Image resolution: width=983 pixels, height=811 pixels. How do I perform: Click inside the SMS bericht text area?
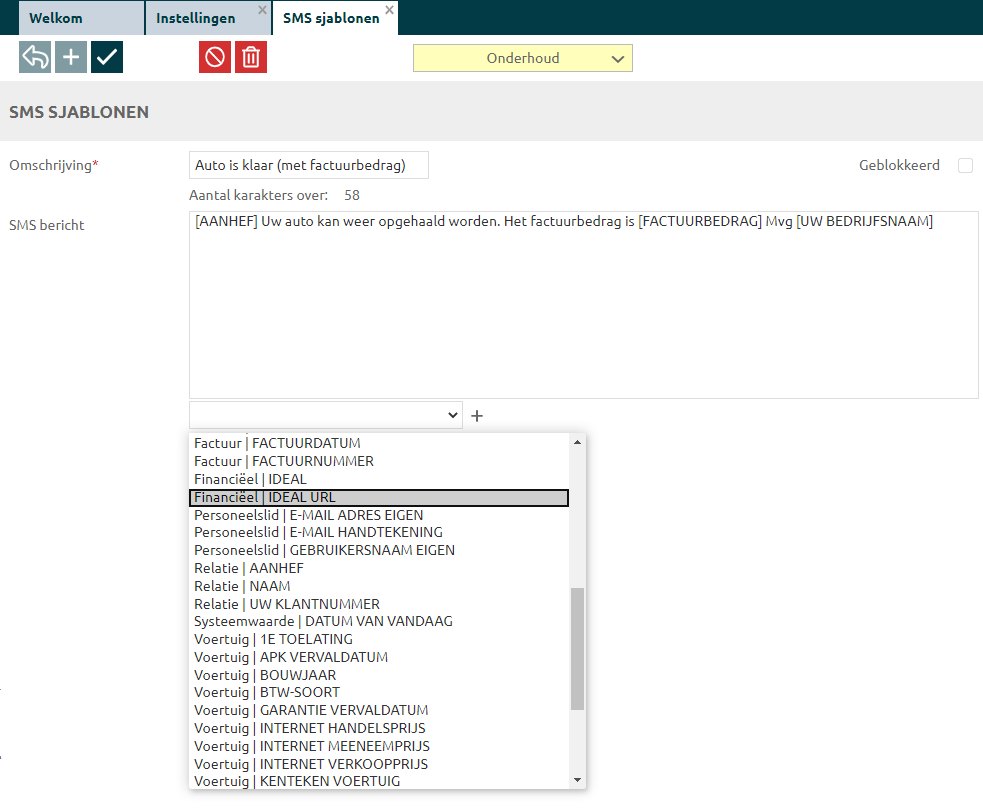tap(582, 310)
